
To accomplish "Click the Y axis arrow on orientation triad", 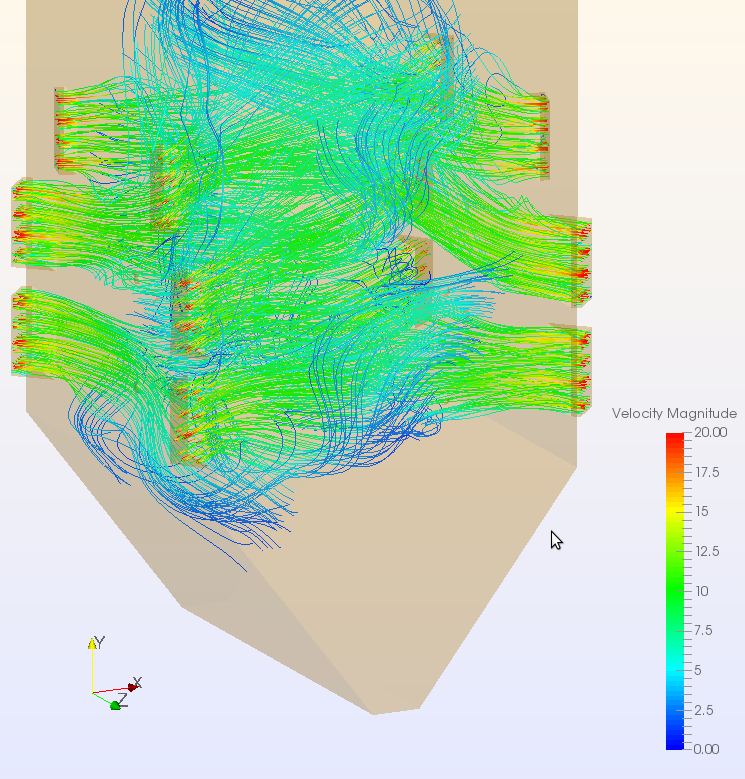I will pyautogui.click(x=92, y=645).
